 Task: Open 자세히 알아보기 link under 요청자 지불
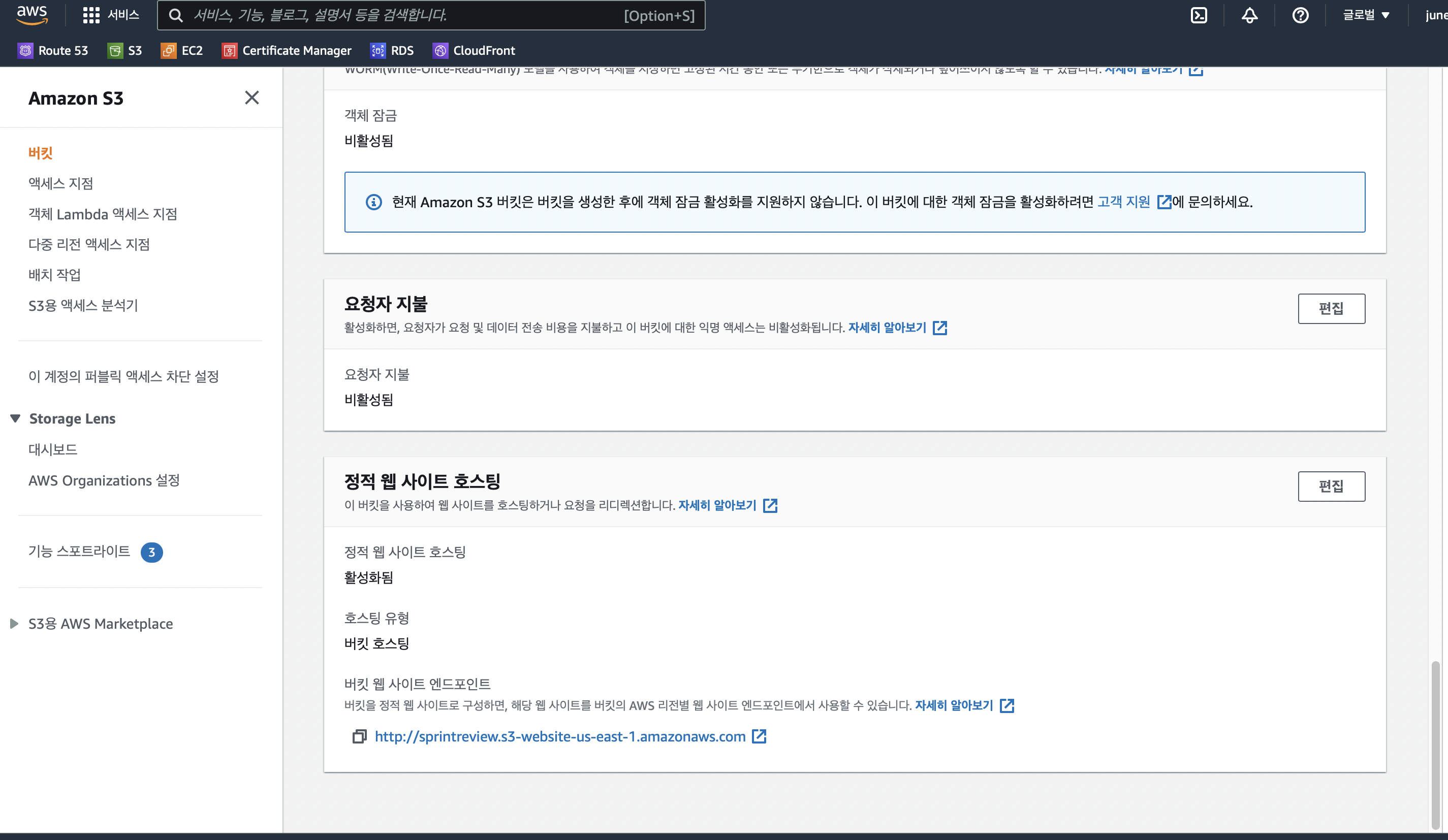[887, 328]
